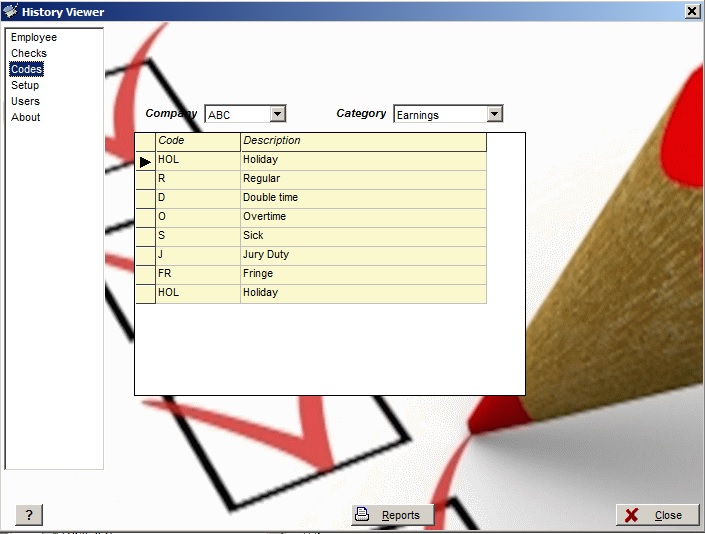Click the Reports button label
The width and height of the screenshot is (705, 534).
401,515
